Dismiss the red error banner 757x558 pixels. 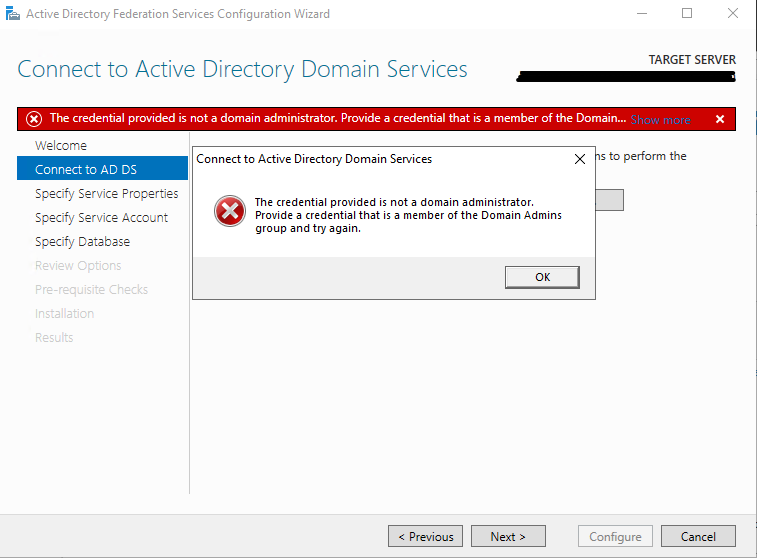[720, 119]
